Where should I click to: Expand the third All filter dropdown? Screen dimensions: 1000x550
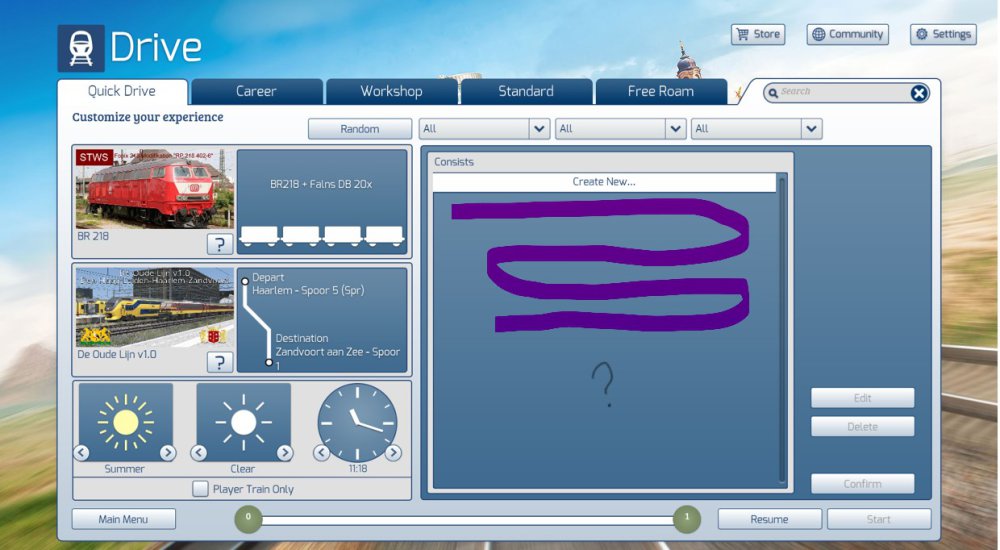(x=811, y=129)
